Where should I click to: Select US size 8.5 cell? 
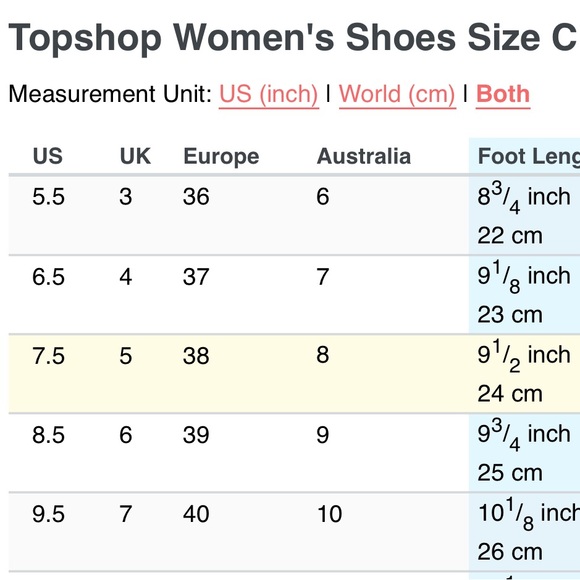(x=48, y=435)
